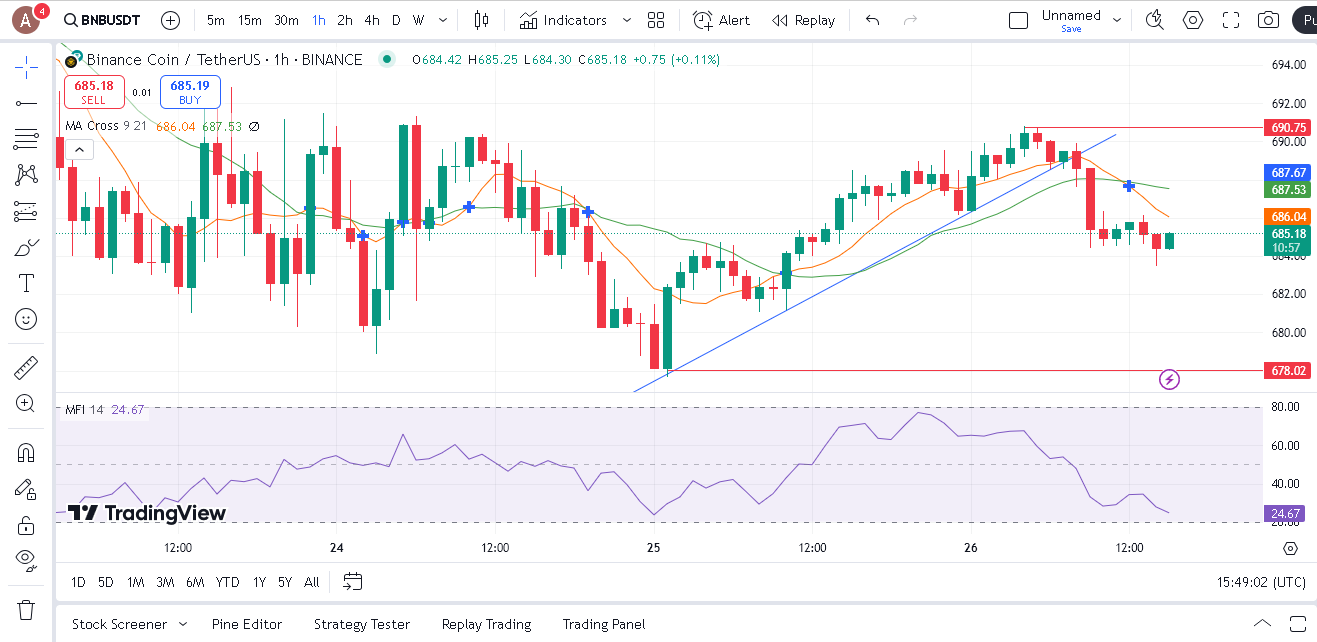Open the user profile avatar menu

pos(25,19)
